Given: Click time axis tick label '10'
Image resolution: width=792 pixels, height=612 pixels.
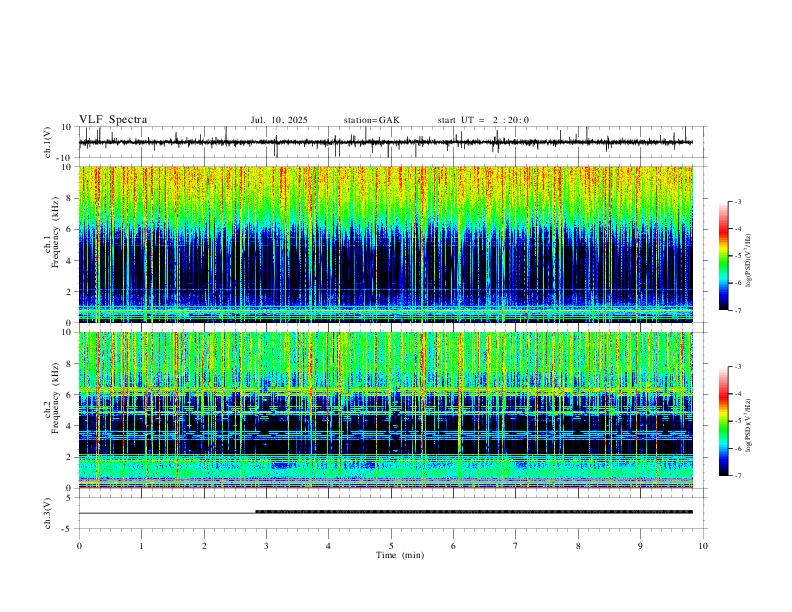Looking at the screenshot, I should (x=703, y=546).
